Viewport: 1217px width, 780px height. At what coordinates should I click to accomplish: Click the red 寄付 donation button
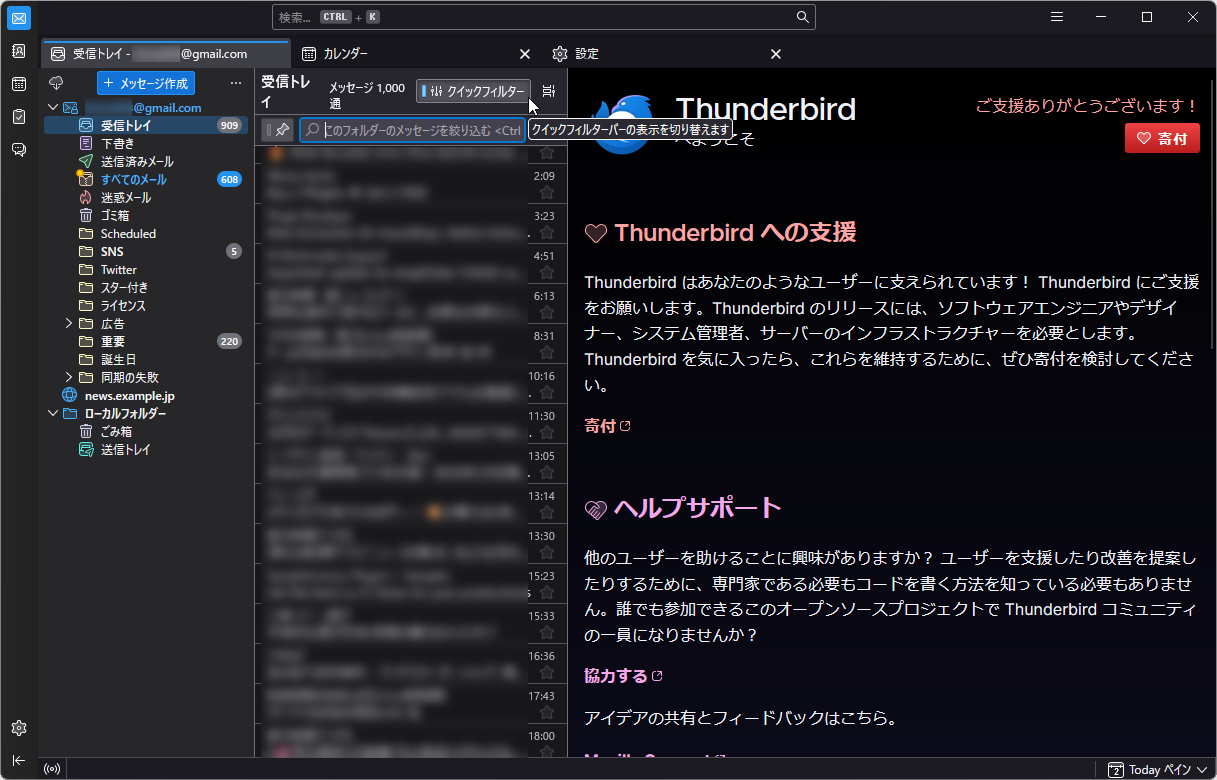1162,138
